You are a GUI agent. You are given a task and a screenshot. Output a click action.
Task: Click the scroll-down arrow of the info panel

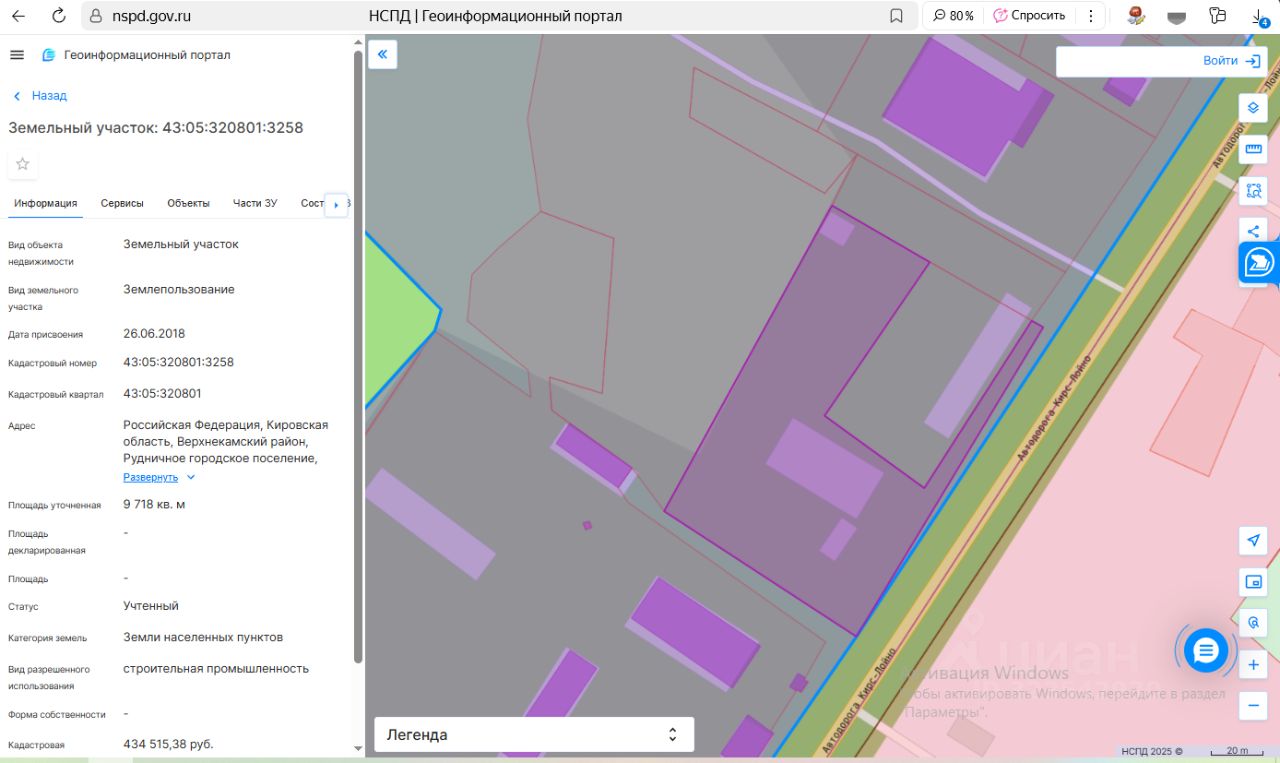click(358, 748)
